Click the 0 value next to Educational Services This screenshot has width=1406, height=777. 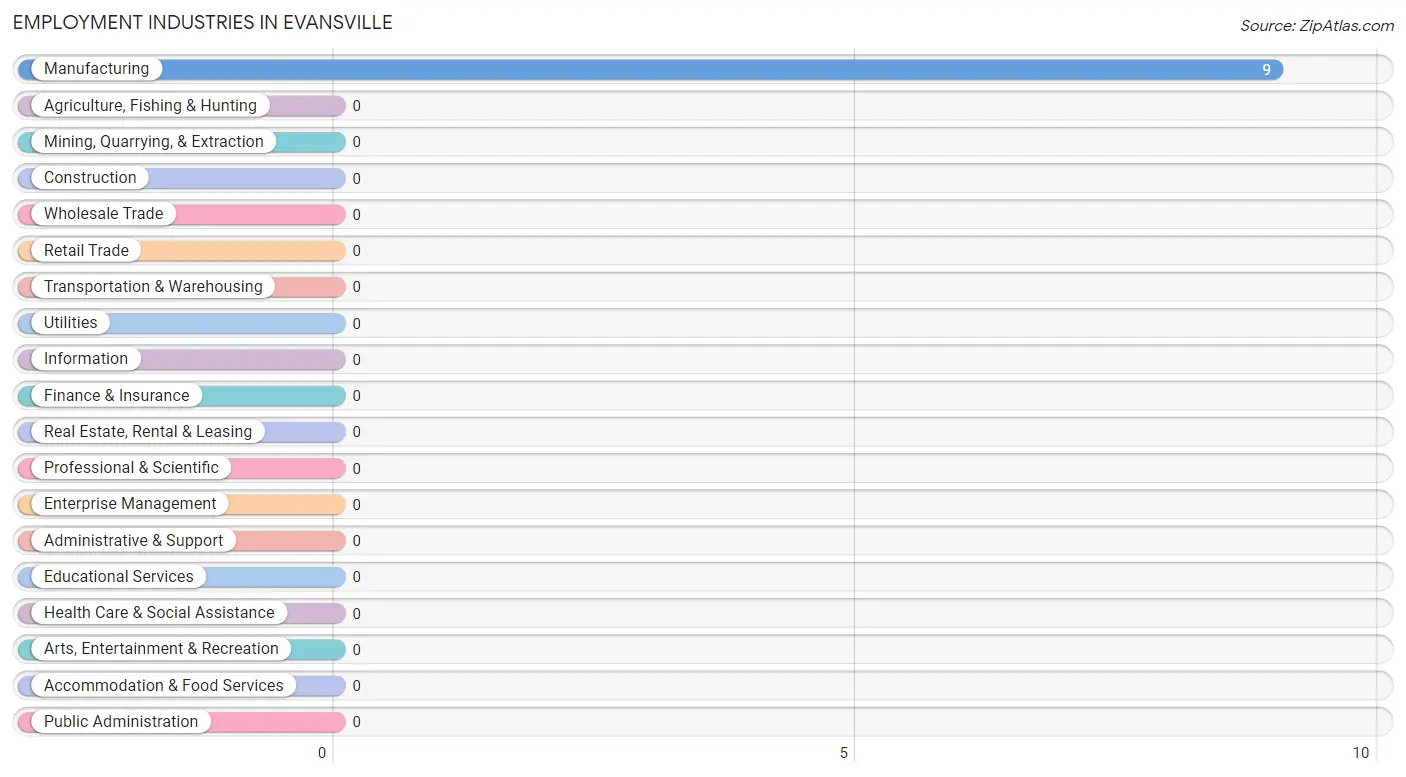(356, 577)
